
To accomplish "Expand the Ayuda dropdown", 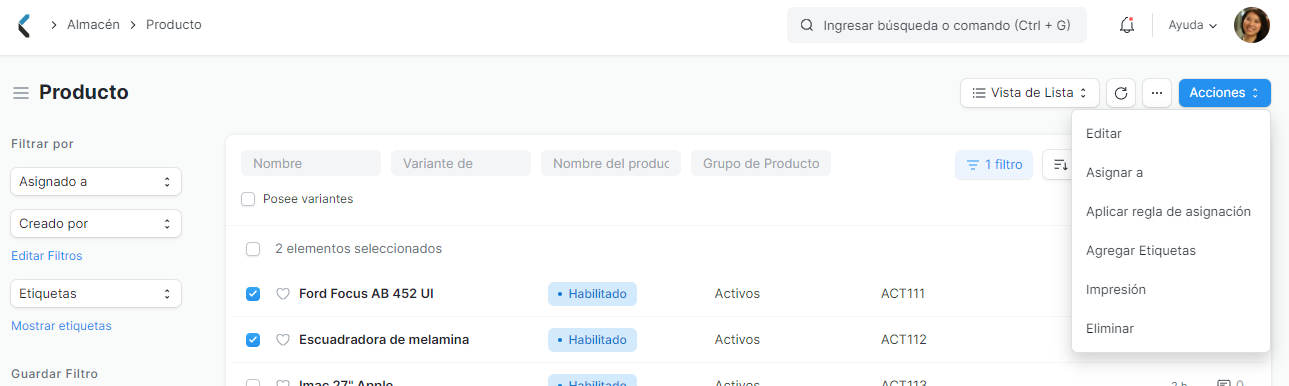I will (x=1192, y=25).
